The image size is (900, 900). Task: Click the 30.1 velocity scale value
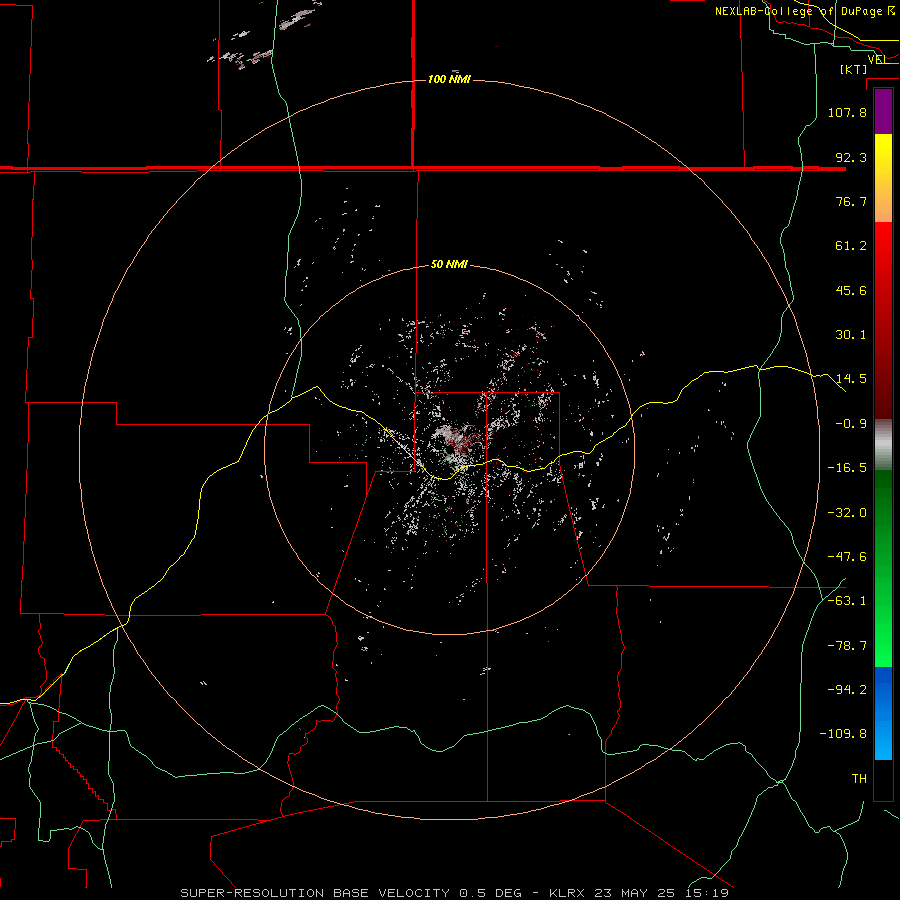point(851,335)
